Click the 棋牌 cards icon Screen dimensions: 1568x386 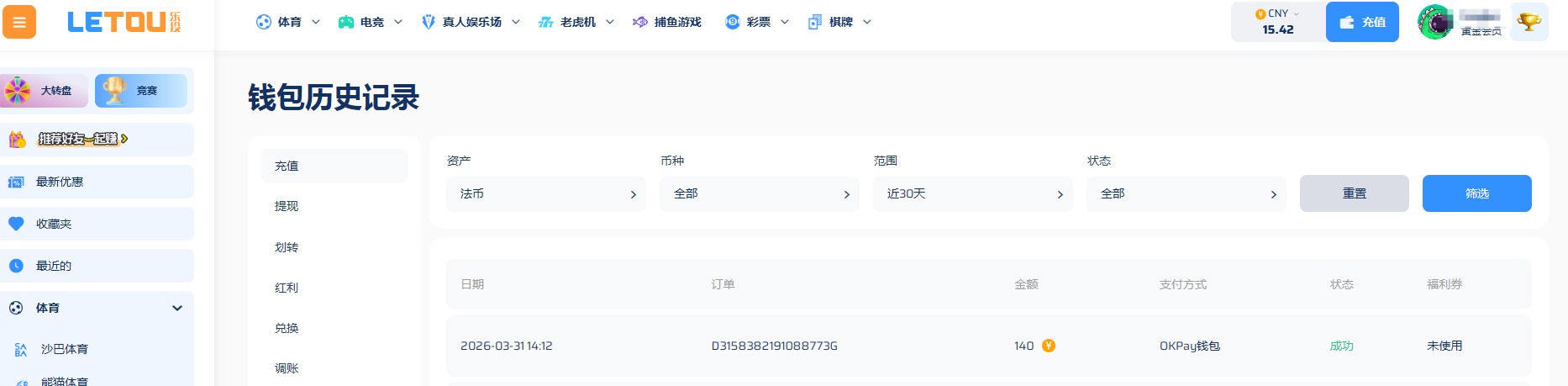pyautogui.click(x=814, y=22)
